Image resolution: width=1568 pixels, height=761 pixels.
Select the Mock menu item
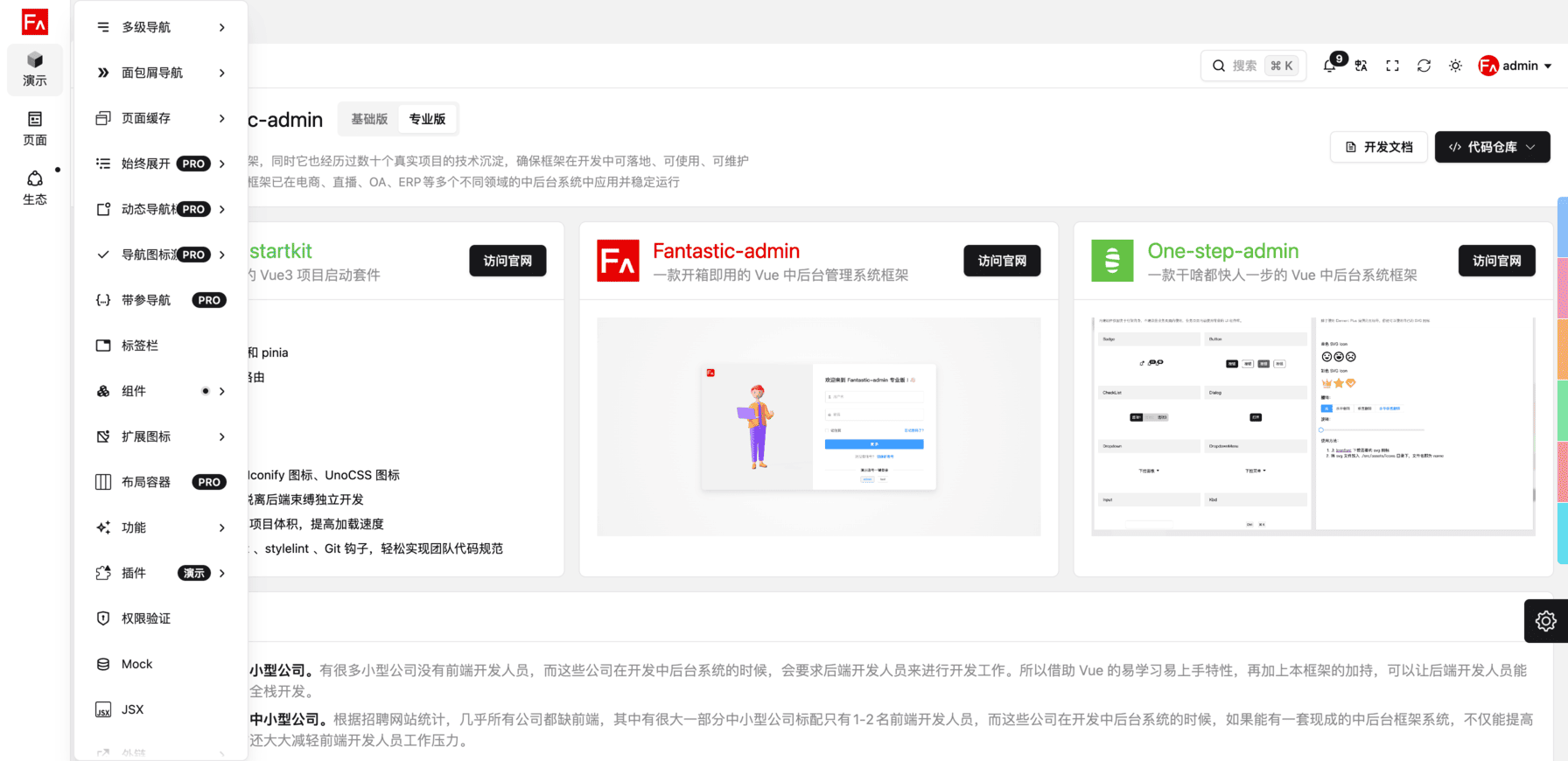click(x=137, y=664)
